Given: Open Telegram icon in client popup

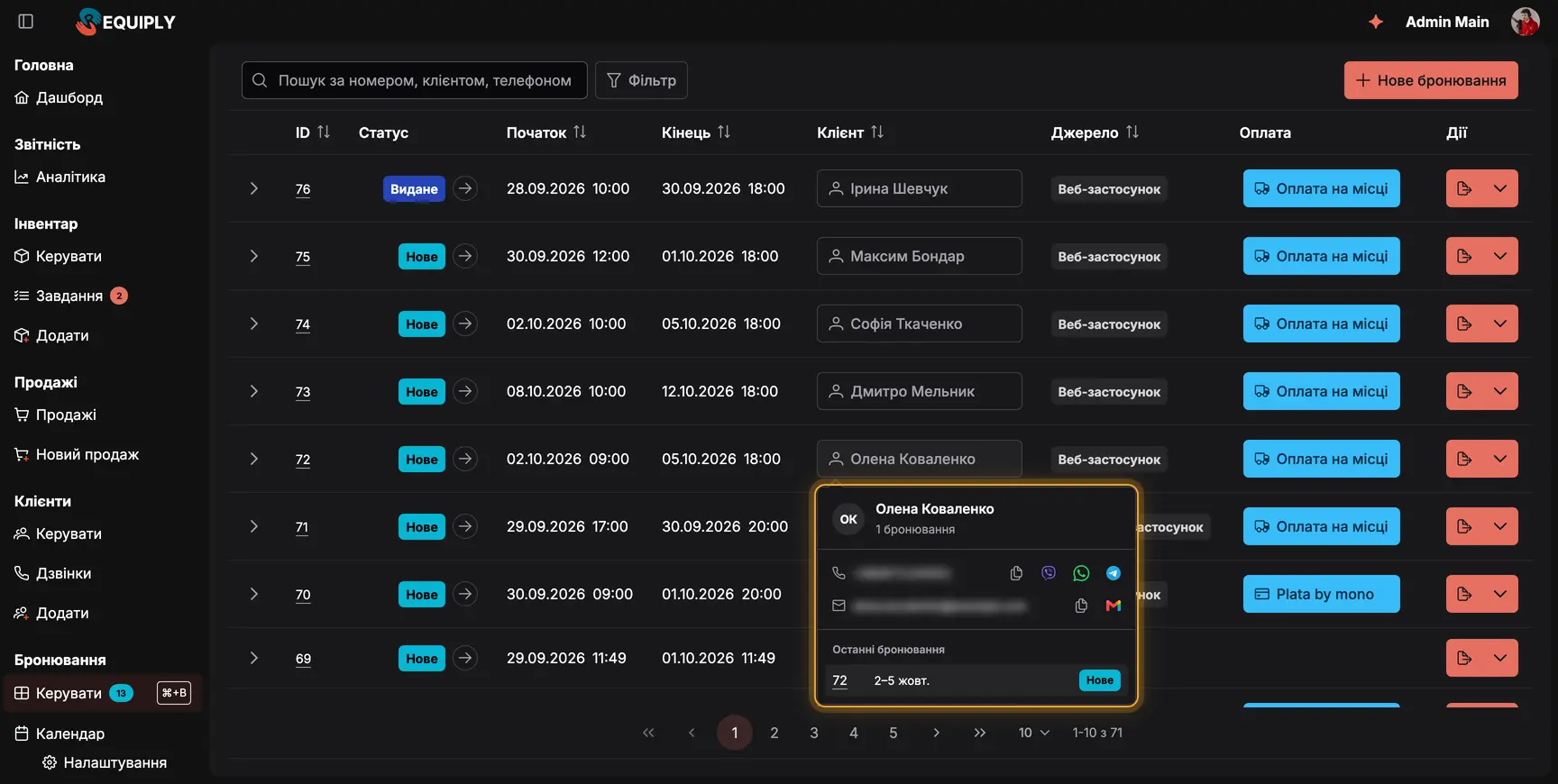Looking at the screenshot, I should pos(1114,573).
